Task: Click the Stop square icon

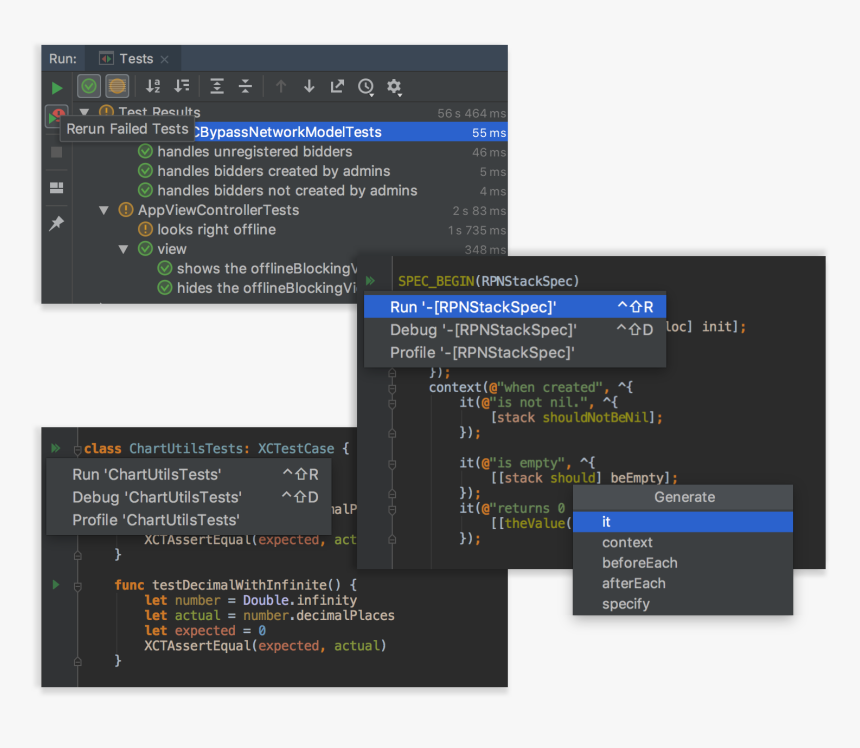Action: click(56, 152)
